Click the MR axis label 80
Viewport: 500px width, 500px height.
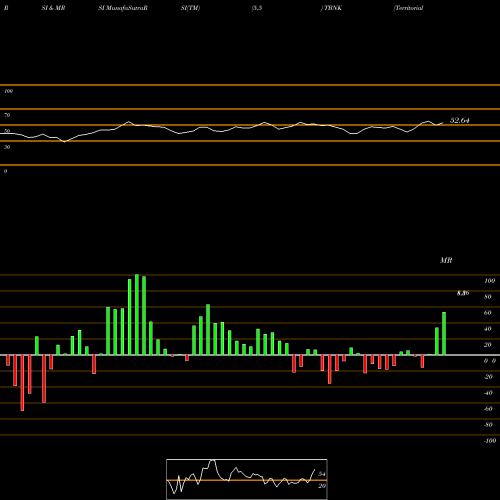point(488,297)
